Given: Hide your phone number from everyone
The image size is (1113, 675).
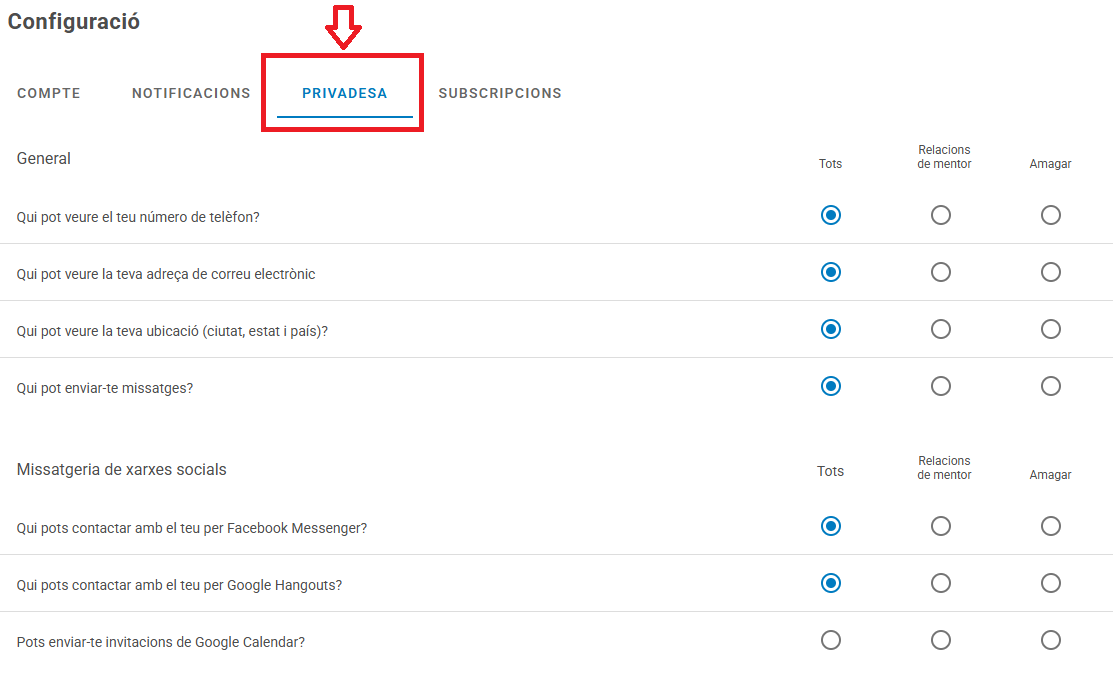Looking at the screenshot, I should [x=1050, y=215].
